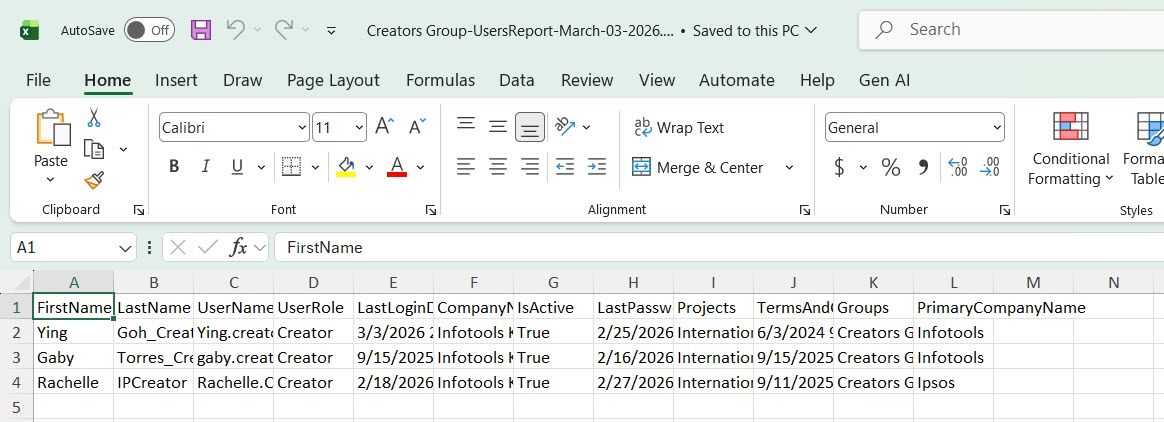The width and height of the screenshot is (1164, 422).
Task: Open the File menu
Action: 38,80
